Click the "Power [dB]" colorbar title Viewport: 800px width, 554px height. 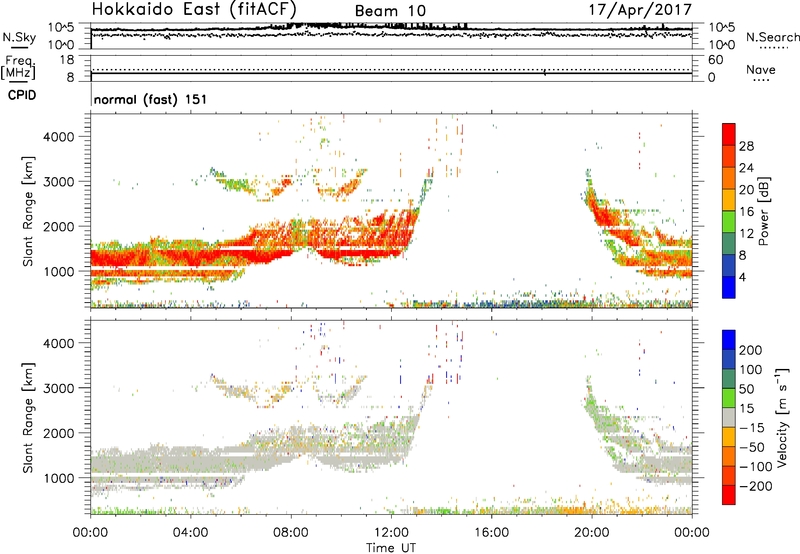pyautogui.click(x=763, y=211)
